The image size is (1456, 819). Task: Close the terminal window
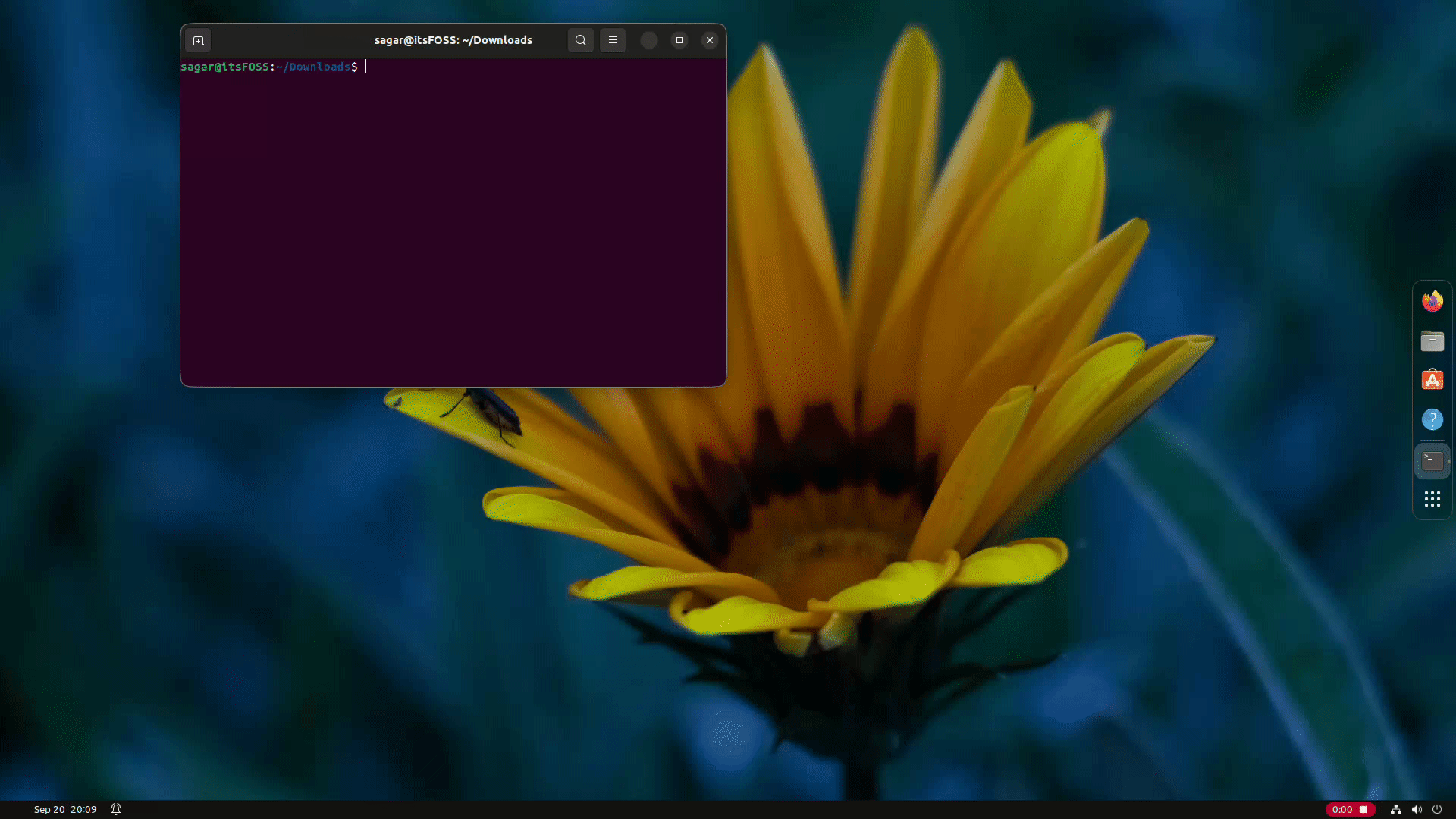pos(710,40)
